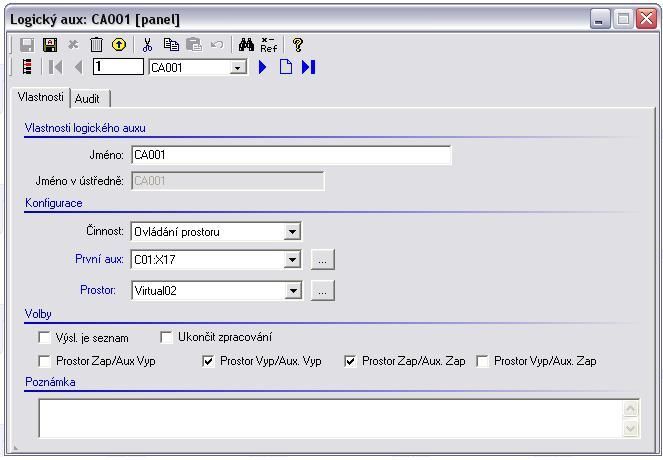Open search with the binoculars icon
The image size is (663, 460).
(246, 45)
